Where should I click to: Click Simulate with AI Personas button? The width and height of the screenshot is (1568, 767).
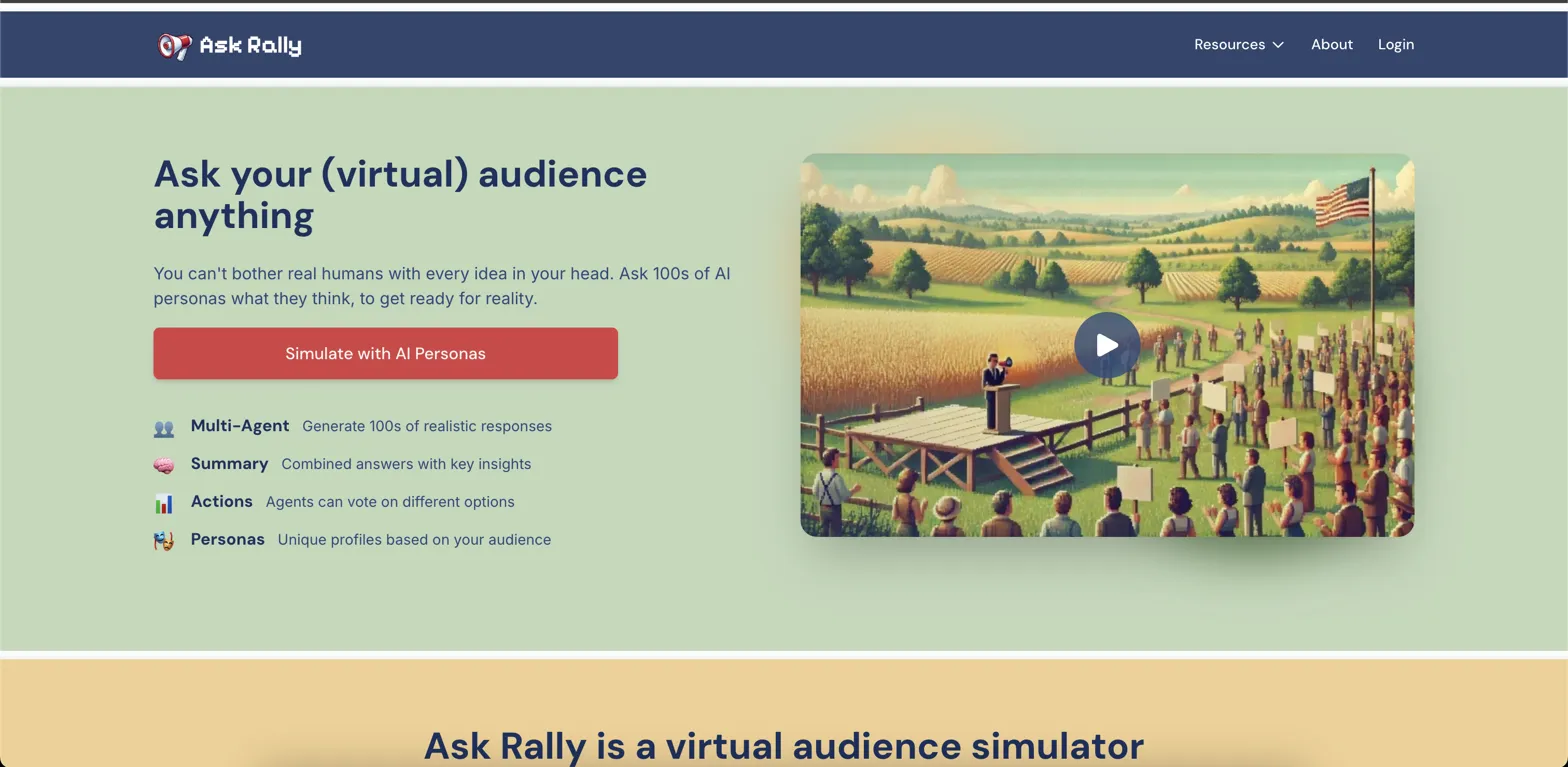[385, 353]
